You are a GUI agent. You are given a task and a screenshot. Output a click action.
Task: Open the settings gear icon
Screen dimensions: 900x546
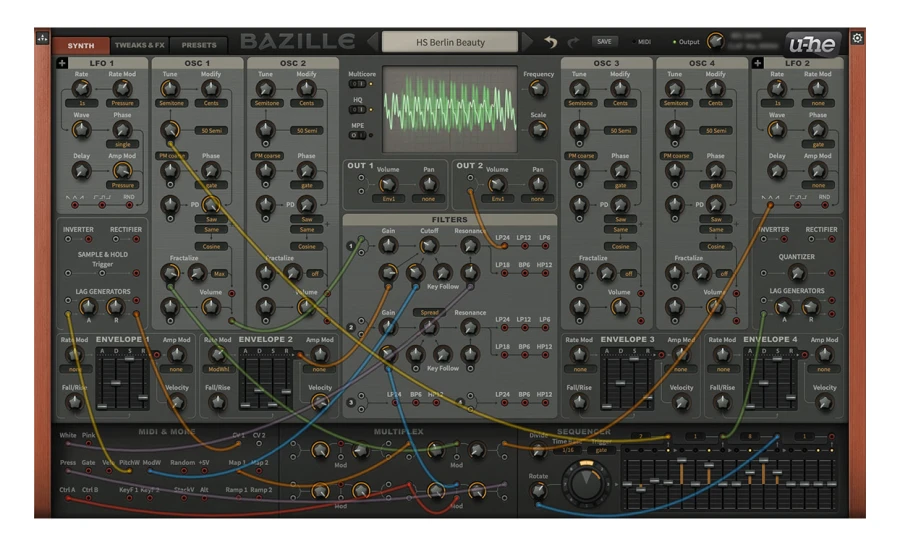[x=857, y=38]
